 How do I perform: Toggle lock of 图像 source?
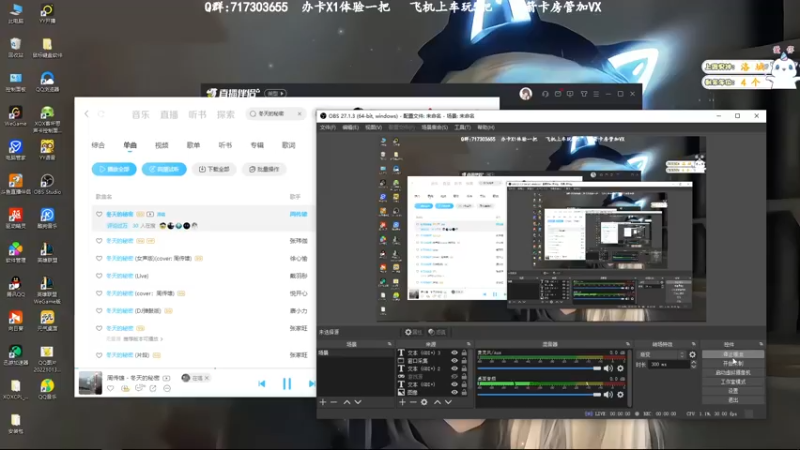[464, 392]
